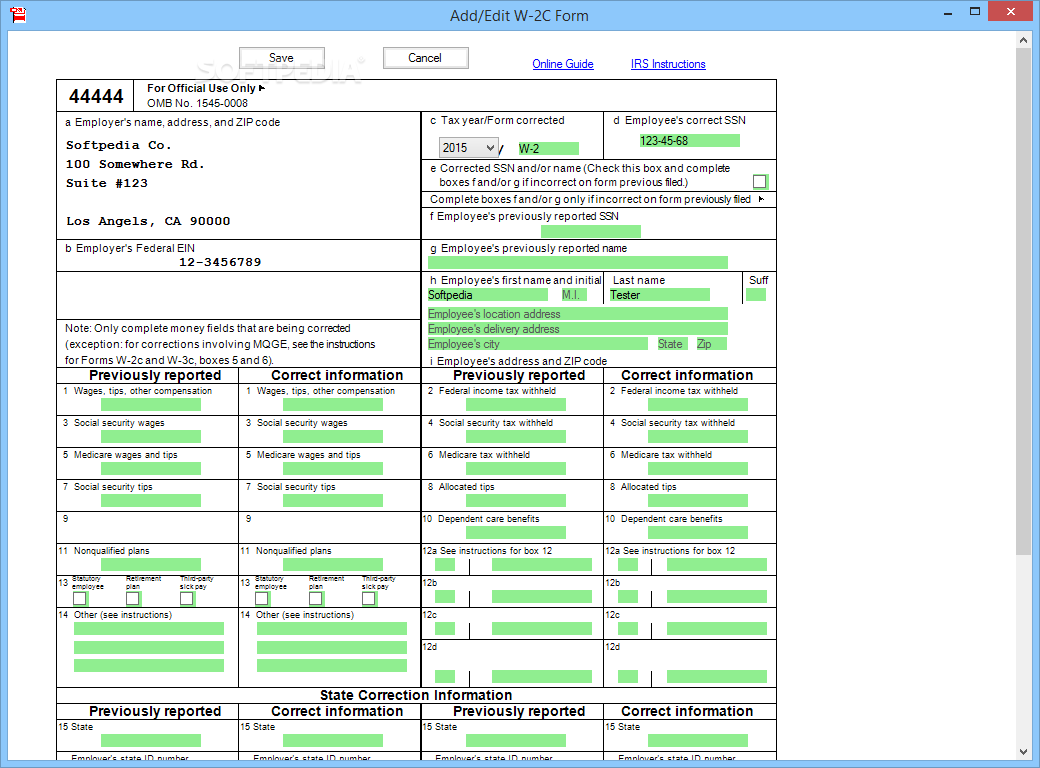Click correct Social security wages field

(x=333, y=436)
